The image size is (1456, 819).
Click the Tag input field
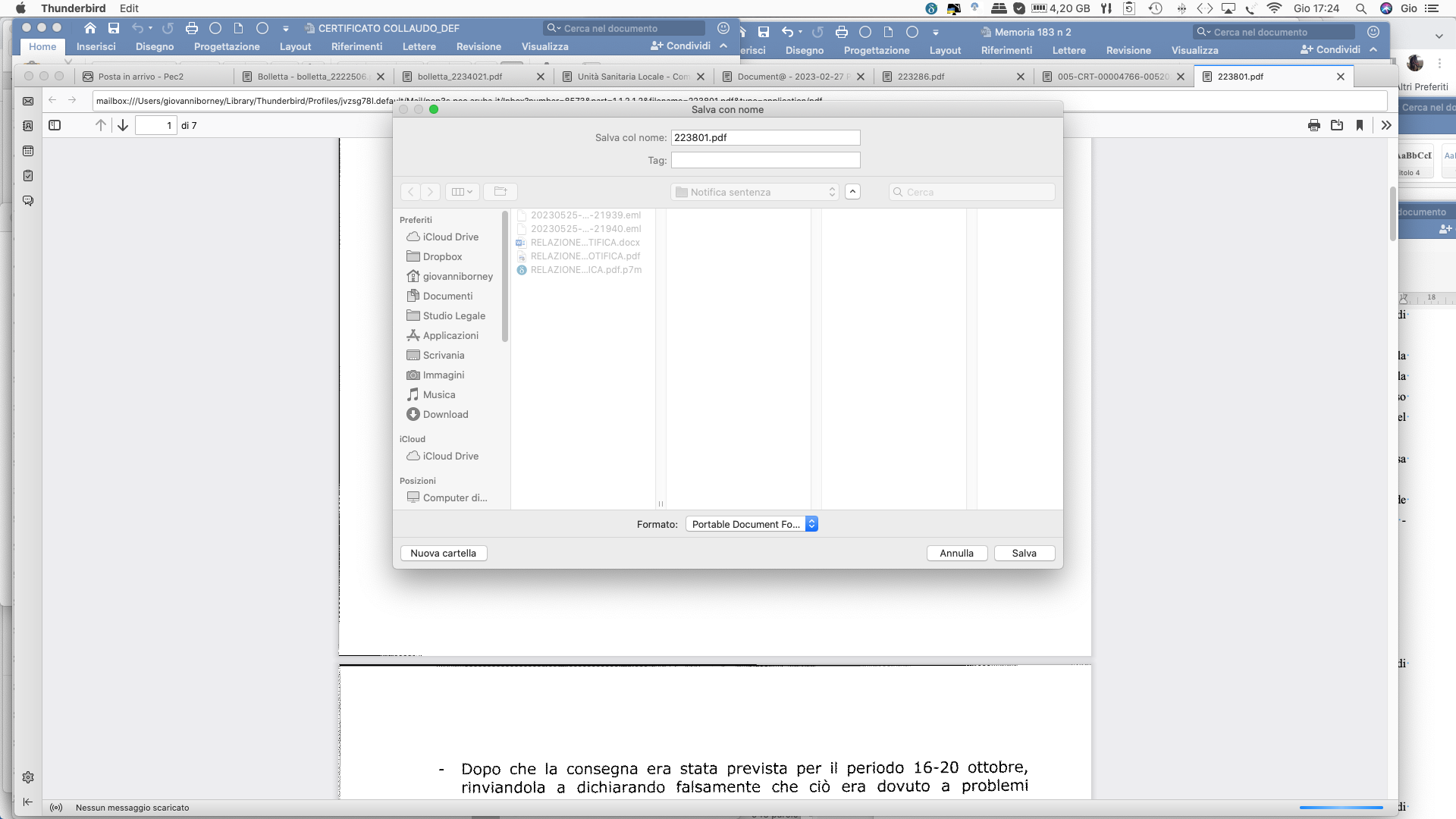click(765, 160)
